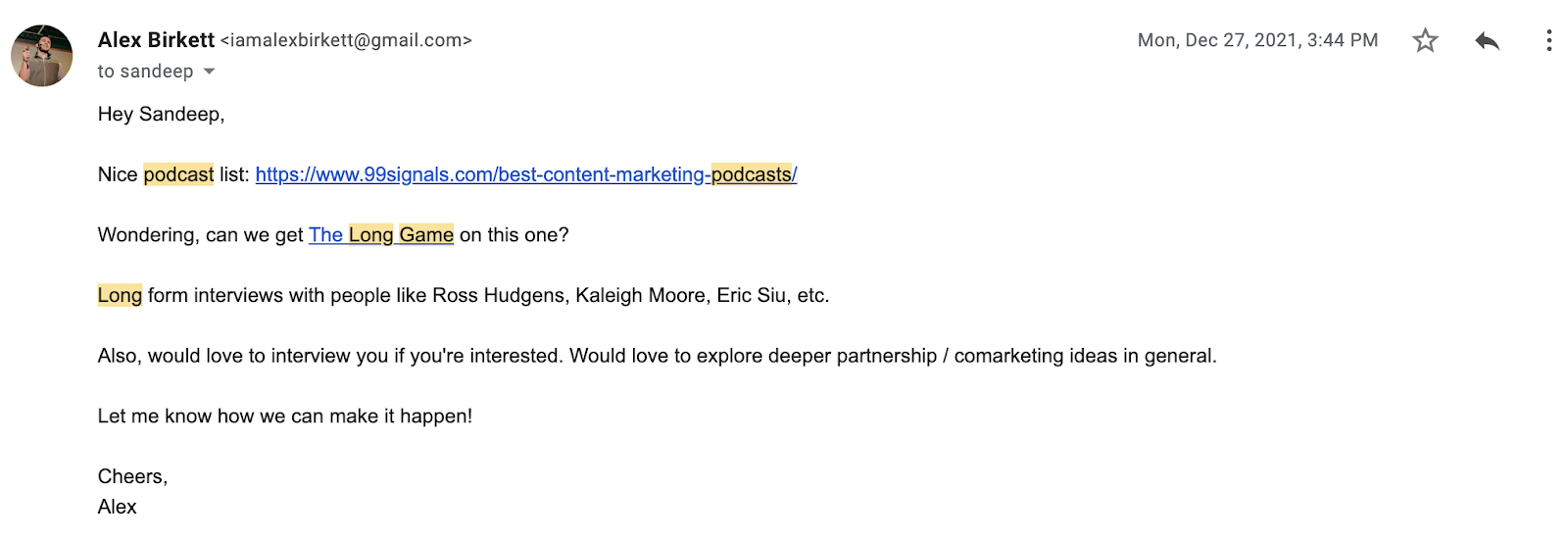Star this email from Alex Birkett

click(1425, 40)
